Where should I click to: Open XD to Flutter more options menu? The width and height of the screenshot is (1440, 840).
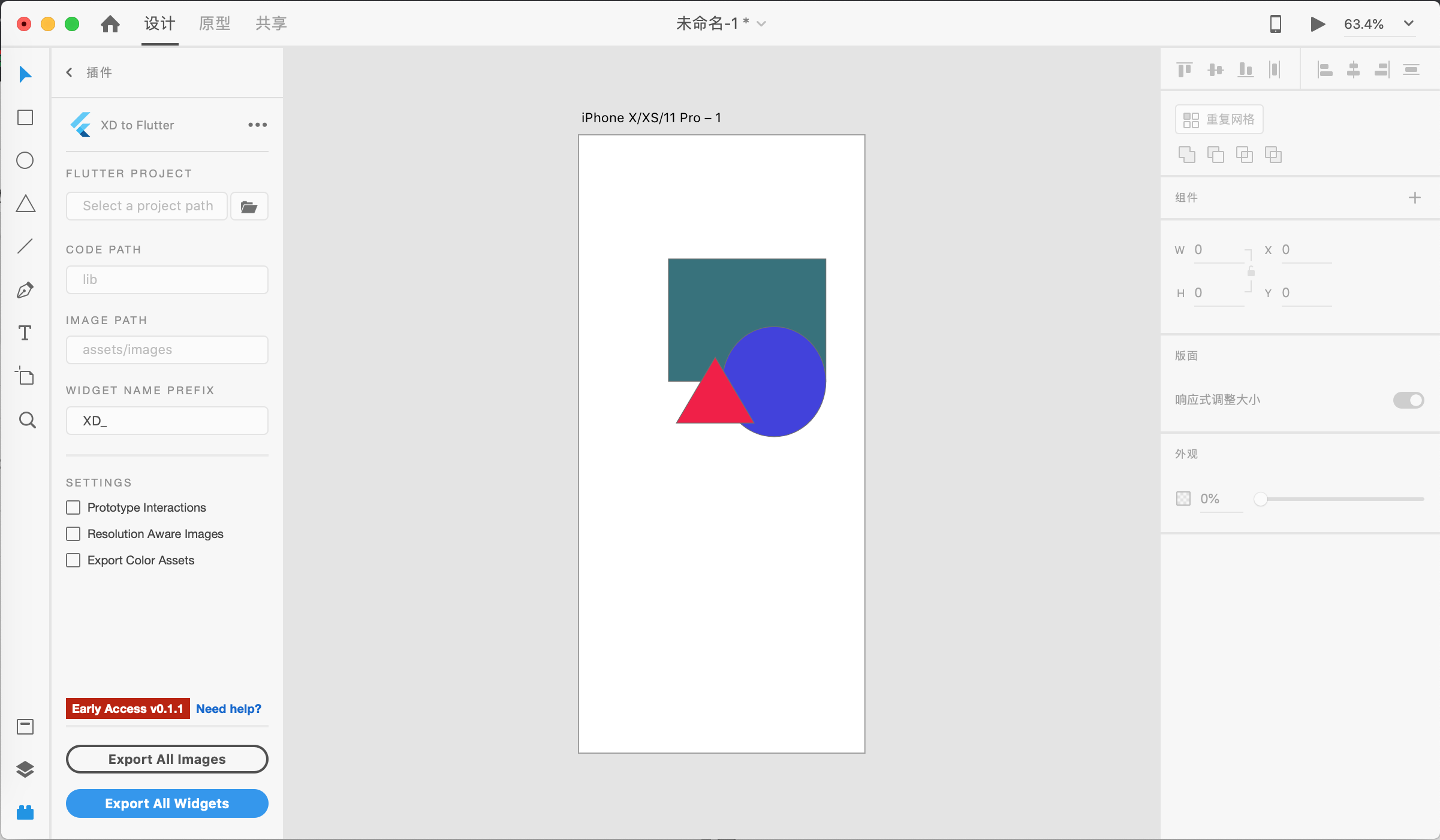(257, 125)
